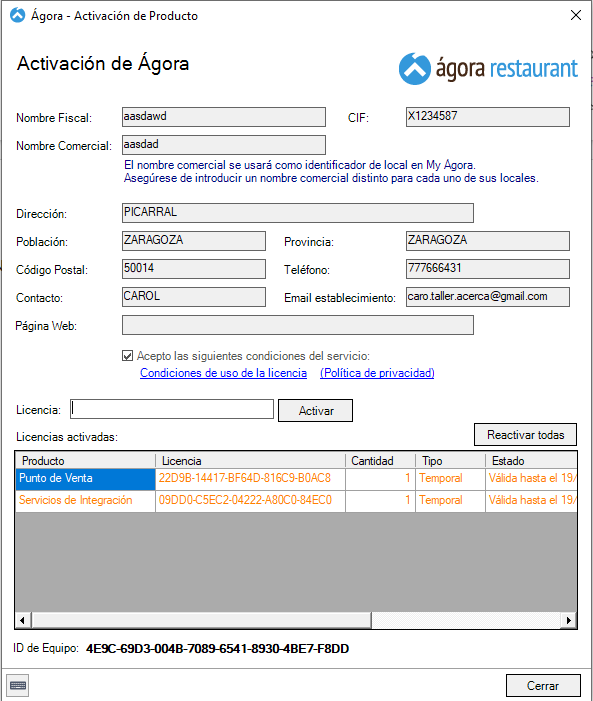593x701 pixels.
Task: Click the ágora restaurant logo
Action: point(488,69)
